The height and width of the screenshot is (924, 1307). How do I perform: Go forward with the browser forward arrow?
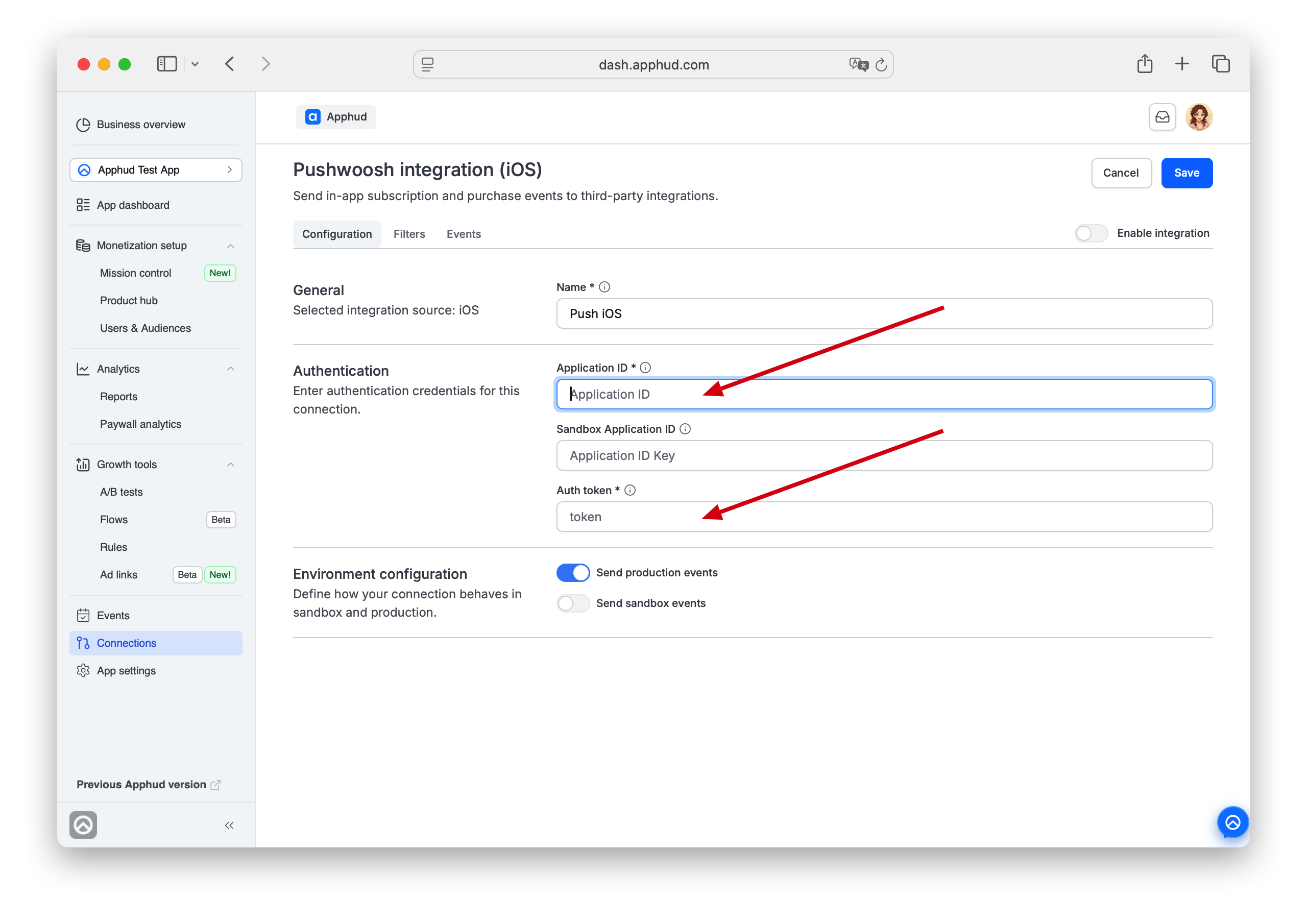tap(265, 64)
